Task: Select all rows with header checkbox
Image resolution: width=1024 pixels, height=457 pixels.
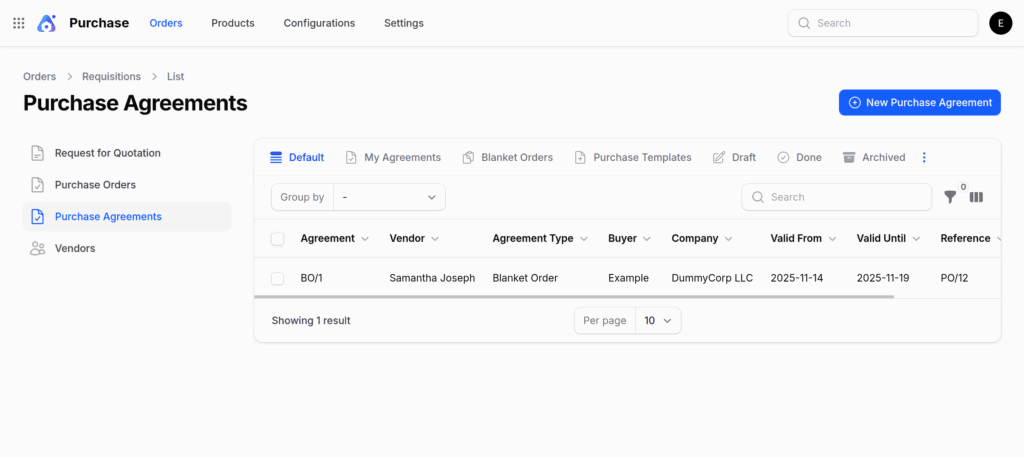Action: click(x=278, y=239)
